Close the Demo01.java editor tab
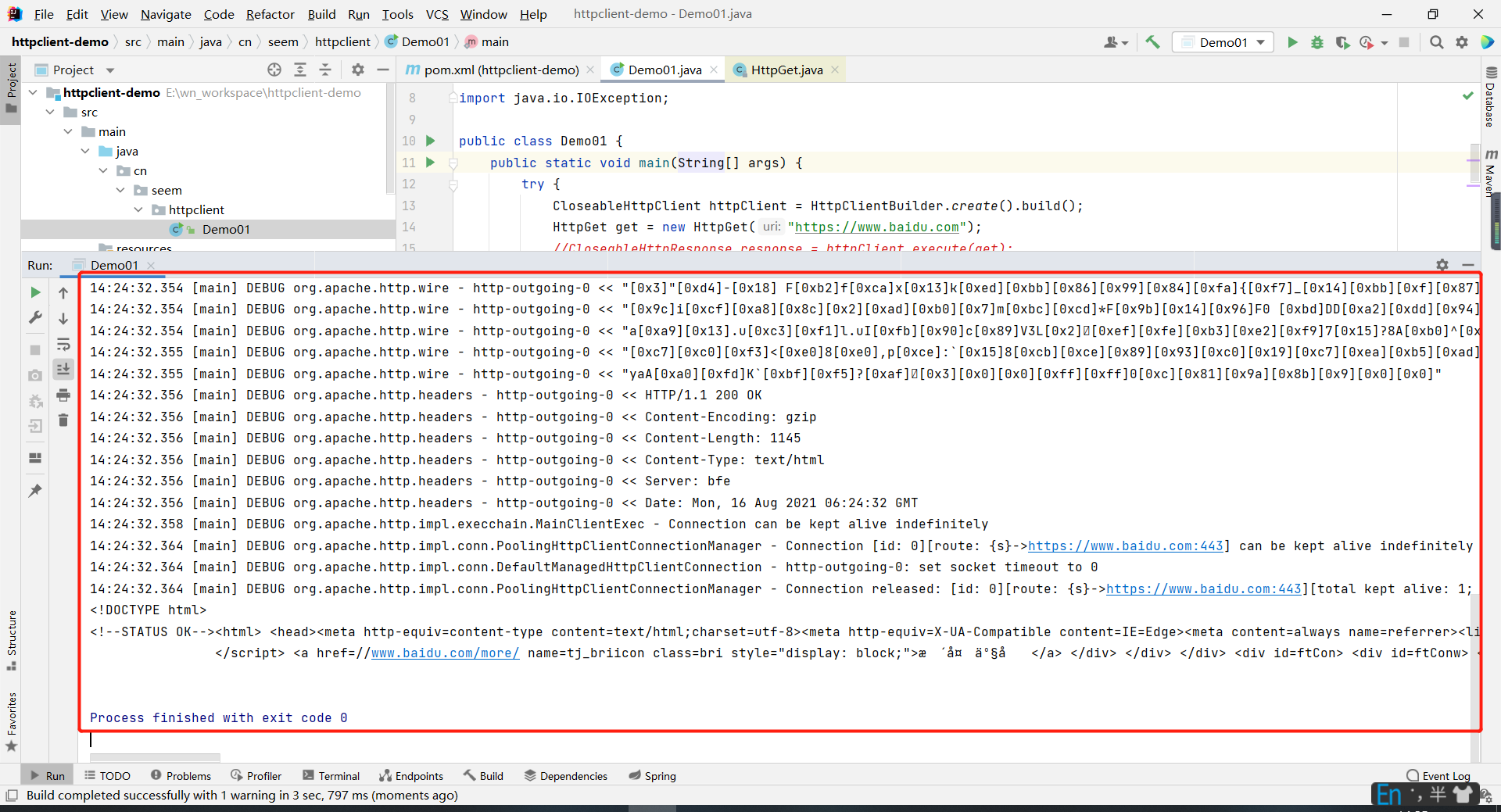 [714, 70]
